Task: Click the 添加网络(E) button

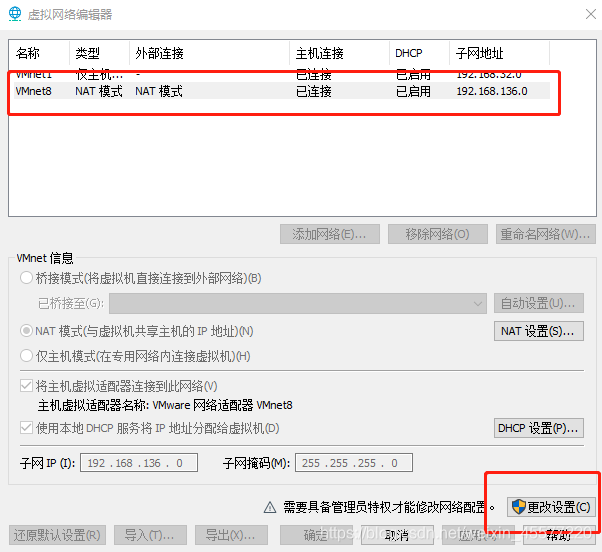Action: (x=330, y=234)
